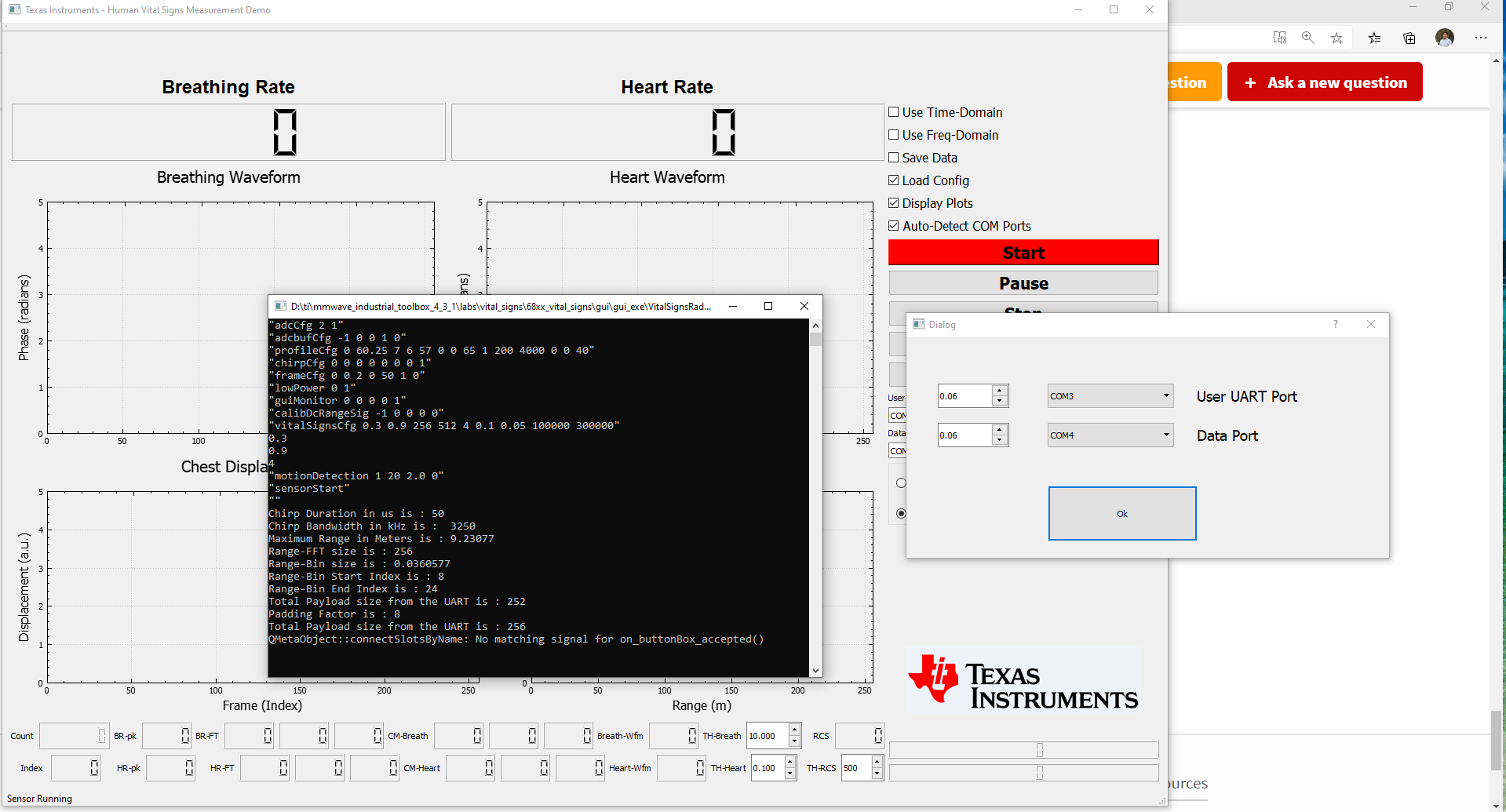
Task: Click the Dialog title bar icon
Action: pos(919,324)
